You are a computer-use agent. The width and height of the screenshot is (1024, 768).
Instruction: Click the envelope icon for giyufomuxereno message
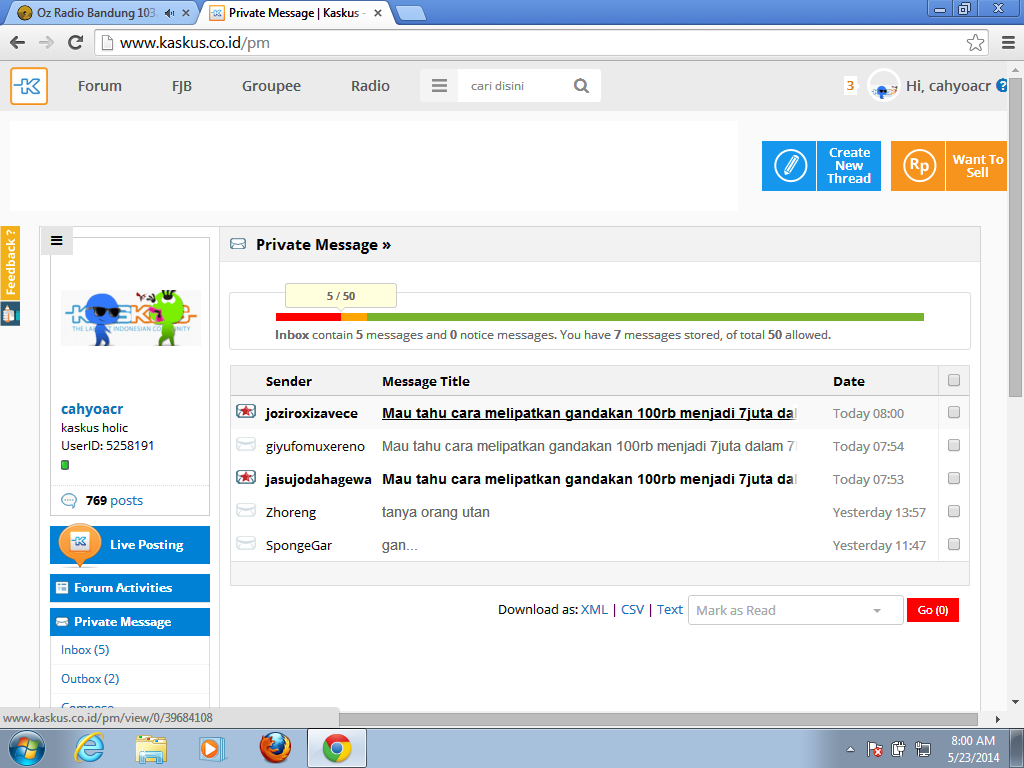click(246, 445)
